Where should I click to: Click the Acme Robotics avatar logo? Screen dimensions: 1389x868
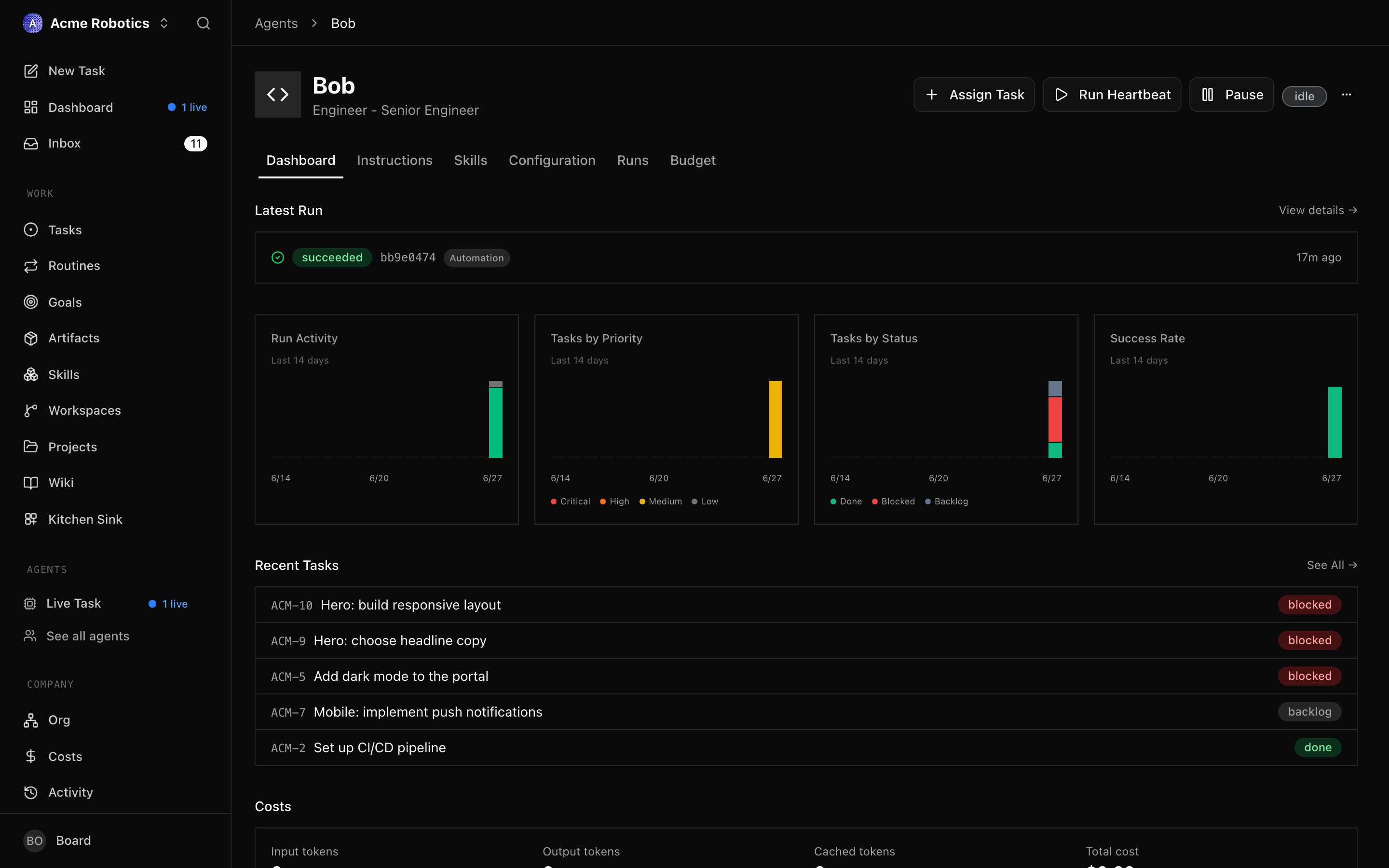point(33,23)
